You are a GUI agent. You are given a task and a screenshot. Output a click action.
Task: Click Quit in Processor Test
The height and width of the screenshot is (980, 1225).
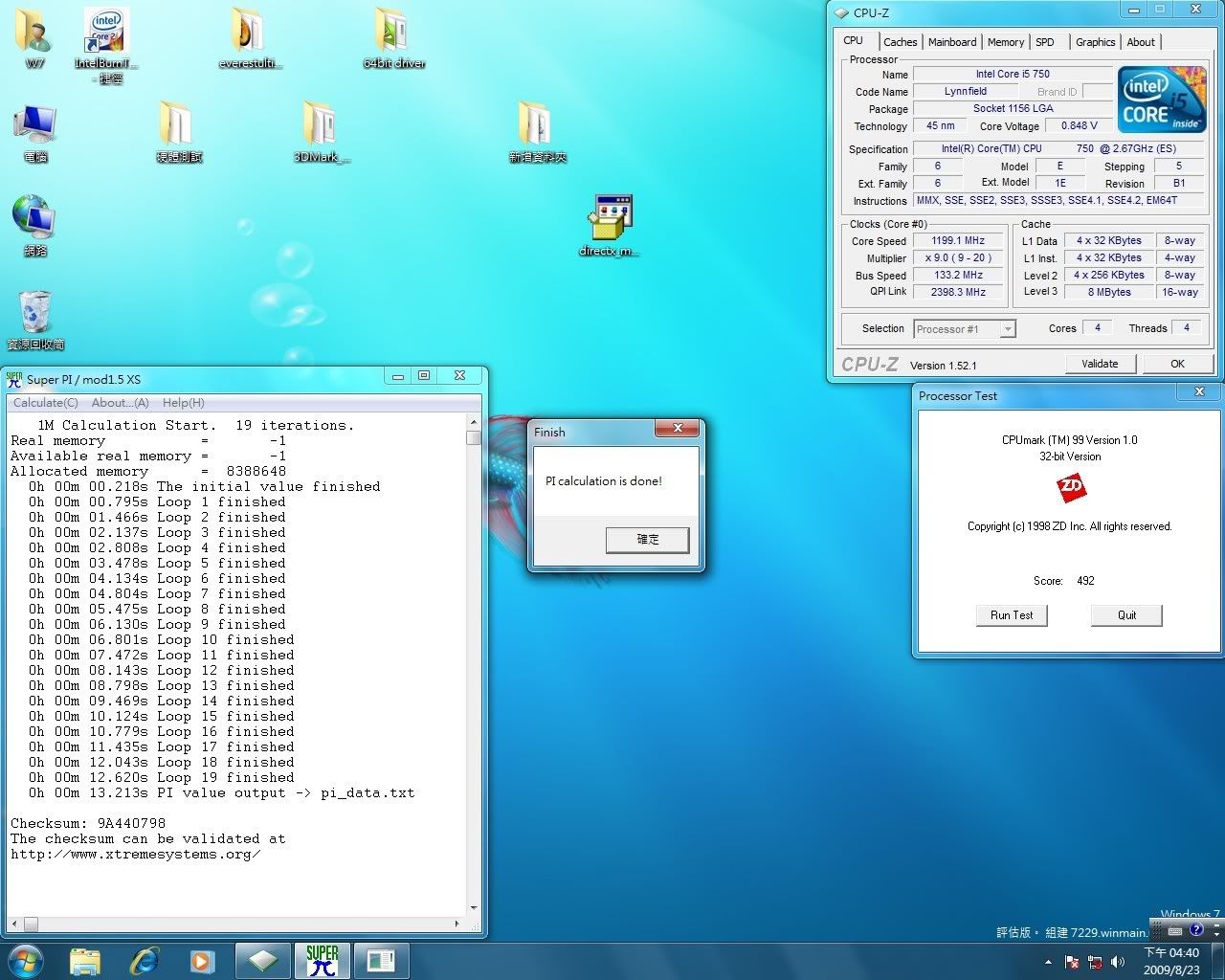coord(1126,615)
